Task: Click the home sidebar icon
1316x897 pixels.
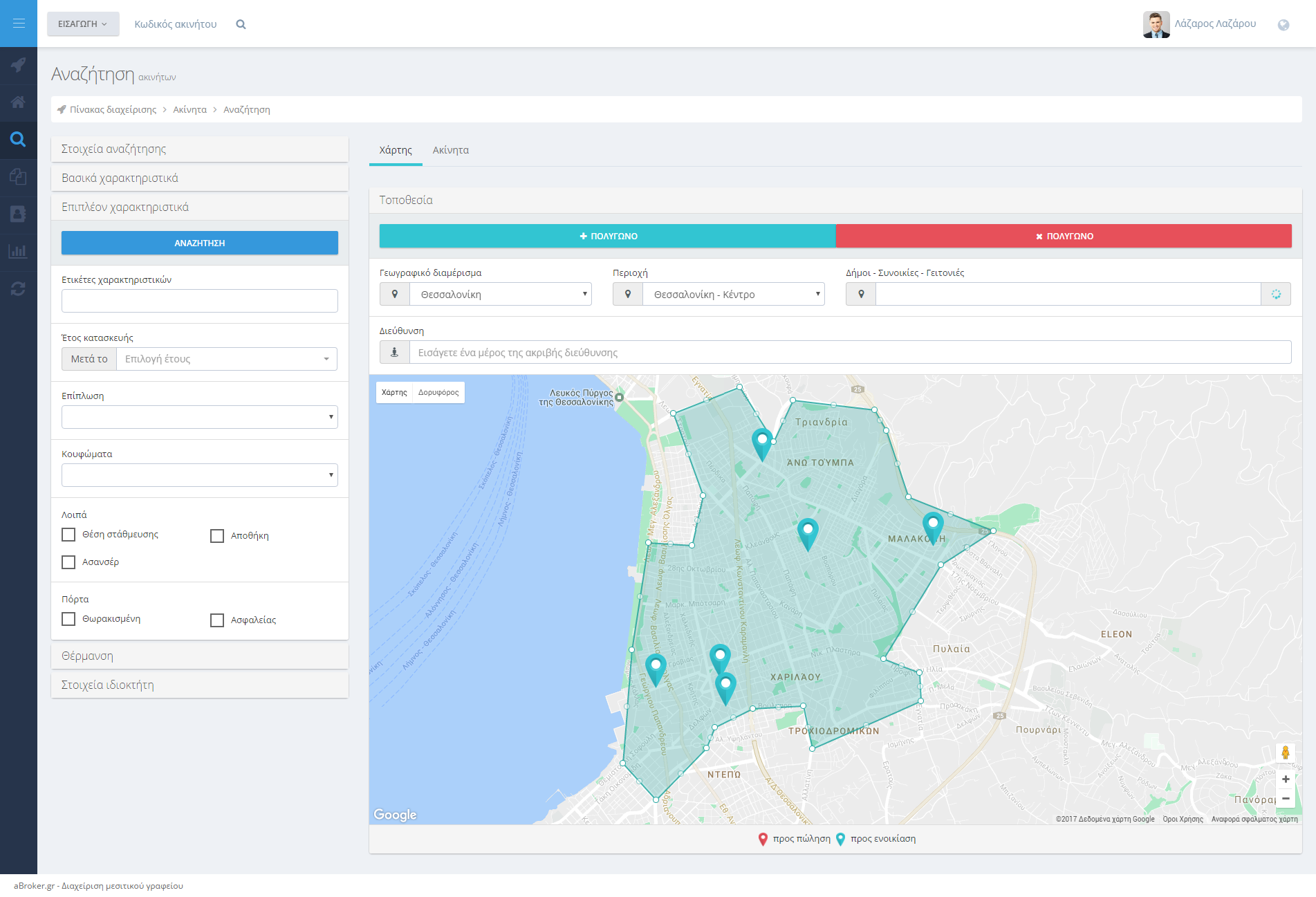Action: click(x=19, y=102)
